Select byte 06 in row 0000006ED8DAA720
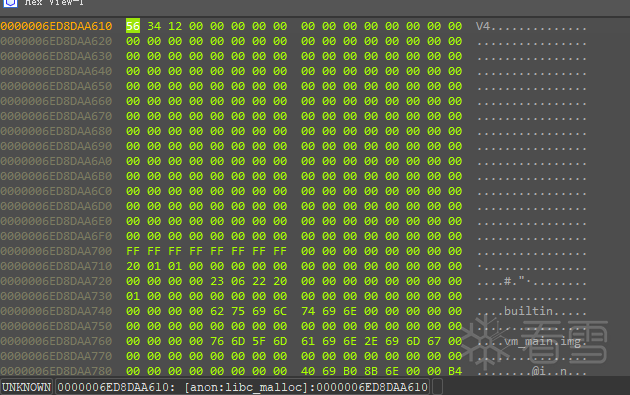The image size is (630, 395). (238, 281)
